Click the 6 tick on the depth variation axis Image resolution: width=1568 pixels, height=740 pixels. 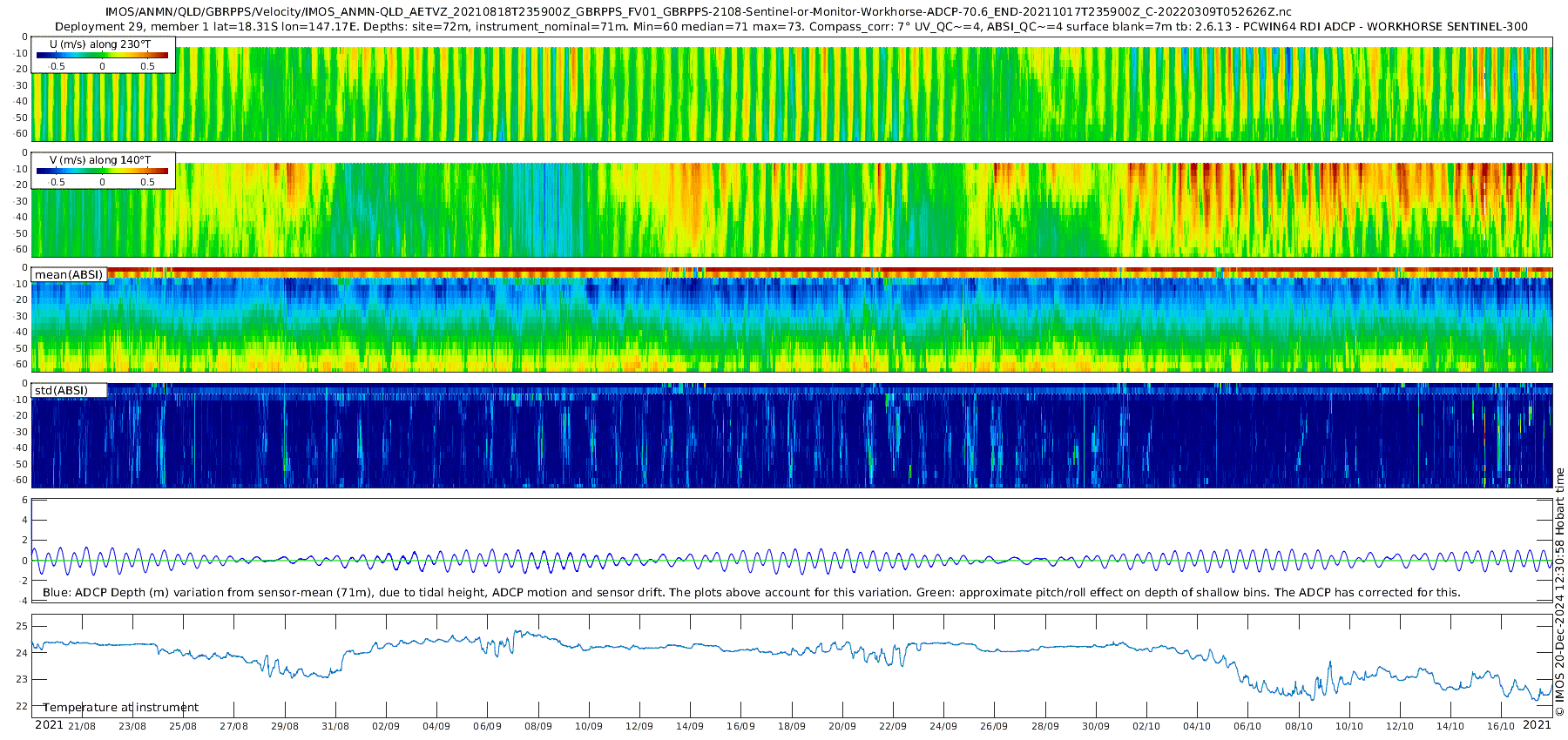pos(25,501)
